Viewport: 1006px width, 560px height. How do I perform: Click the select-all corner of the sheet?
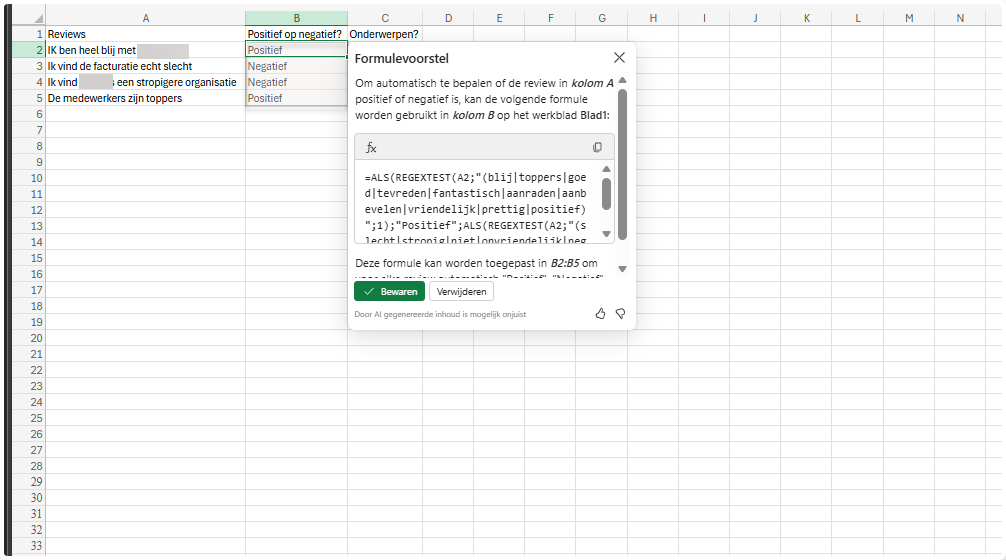(38, 19)
